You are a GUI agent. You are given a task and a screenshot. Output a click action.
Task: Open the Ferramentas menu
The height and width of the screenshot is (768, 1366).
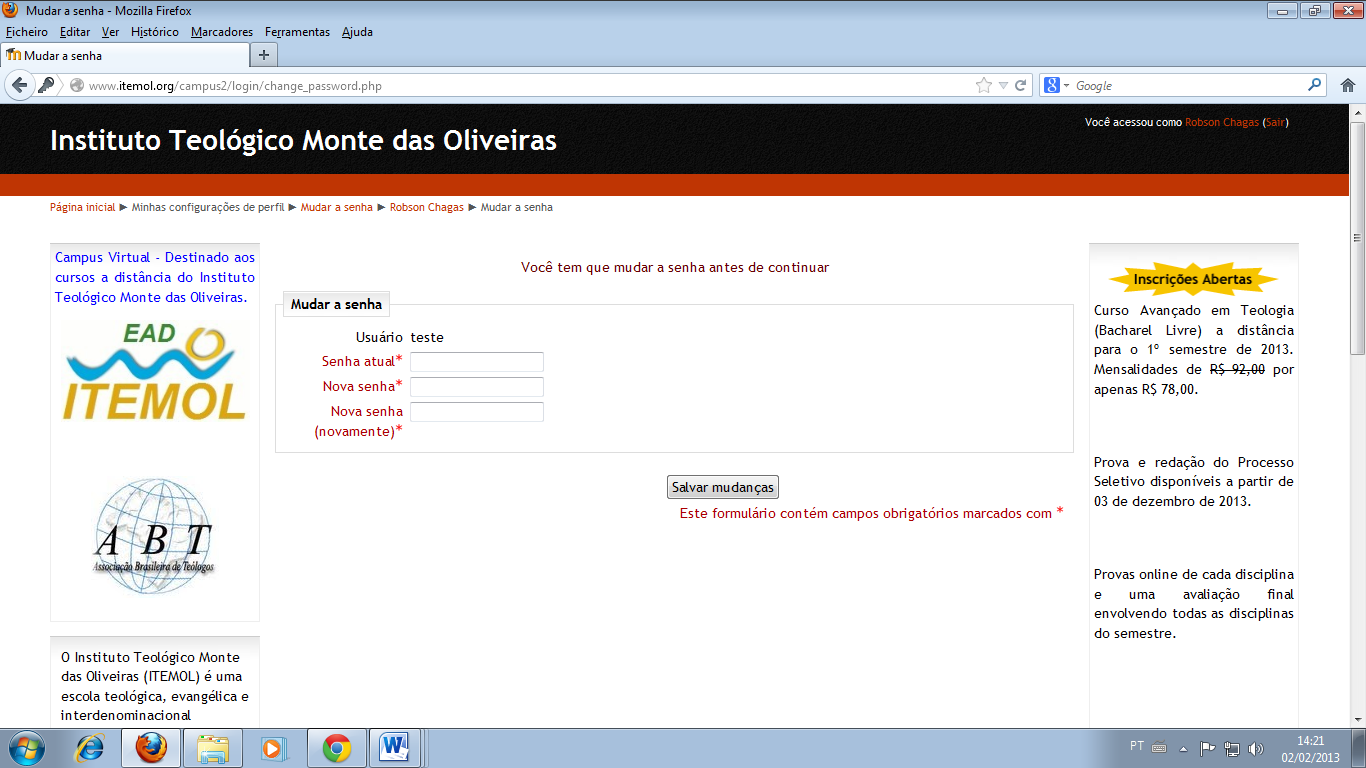click(x=297, y=32)
